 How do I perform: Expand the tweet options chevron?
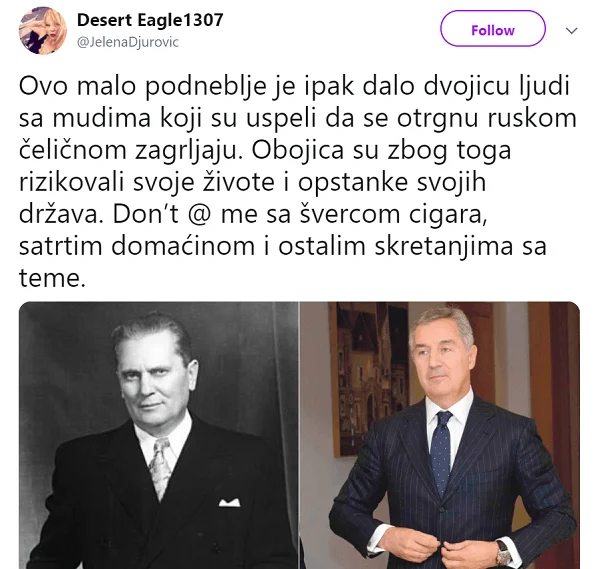click(571, 31)
